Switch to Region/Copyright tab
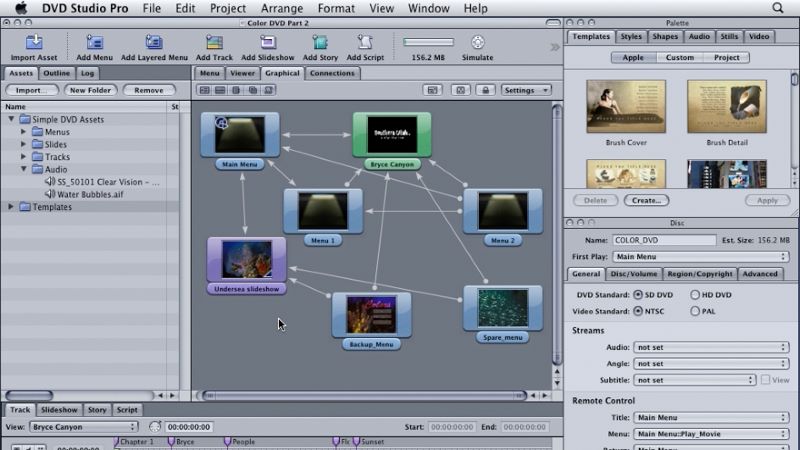Image resolution: width=800 pixels, height=450 pixels. [699, 274]
